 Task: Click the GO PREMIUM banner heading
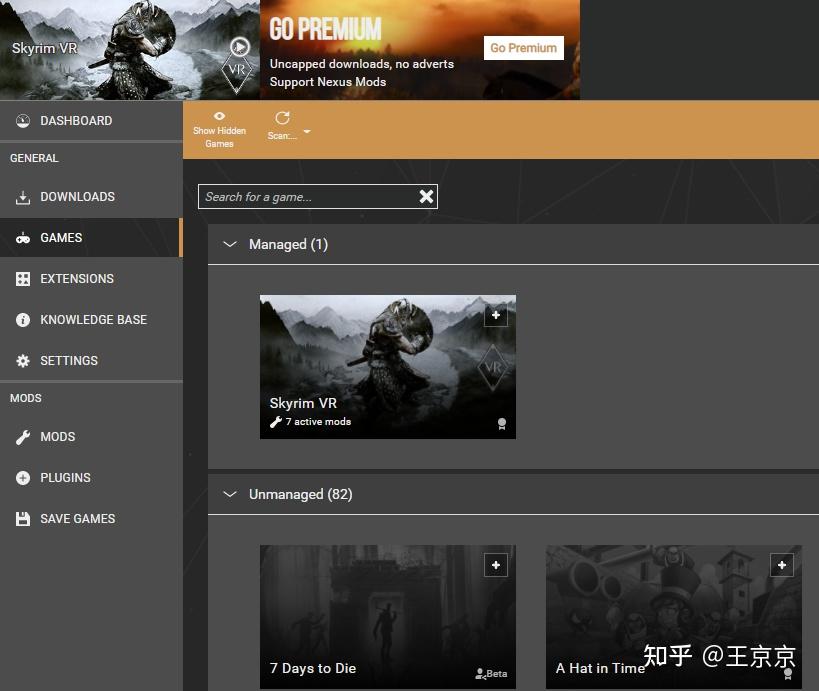tap(325, 29)
